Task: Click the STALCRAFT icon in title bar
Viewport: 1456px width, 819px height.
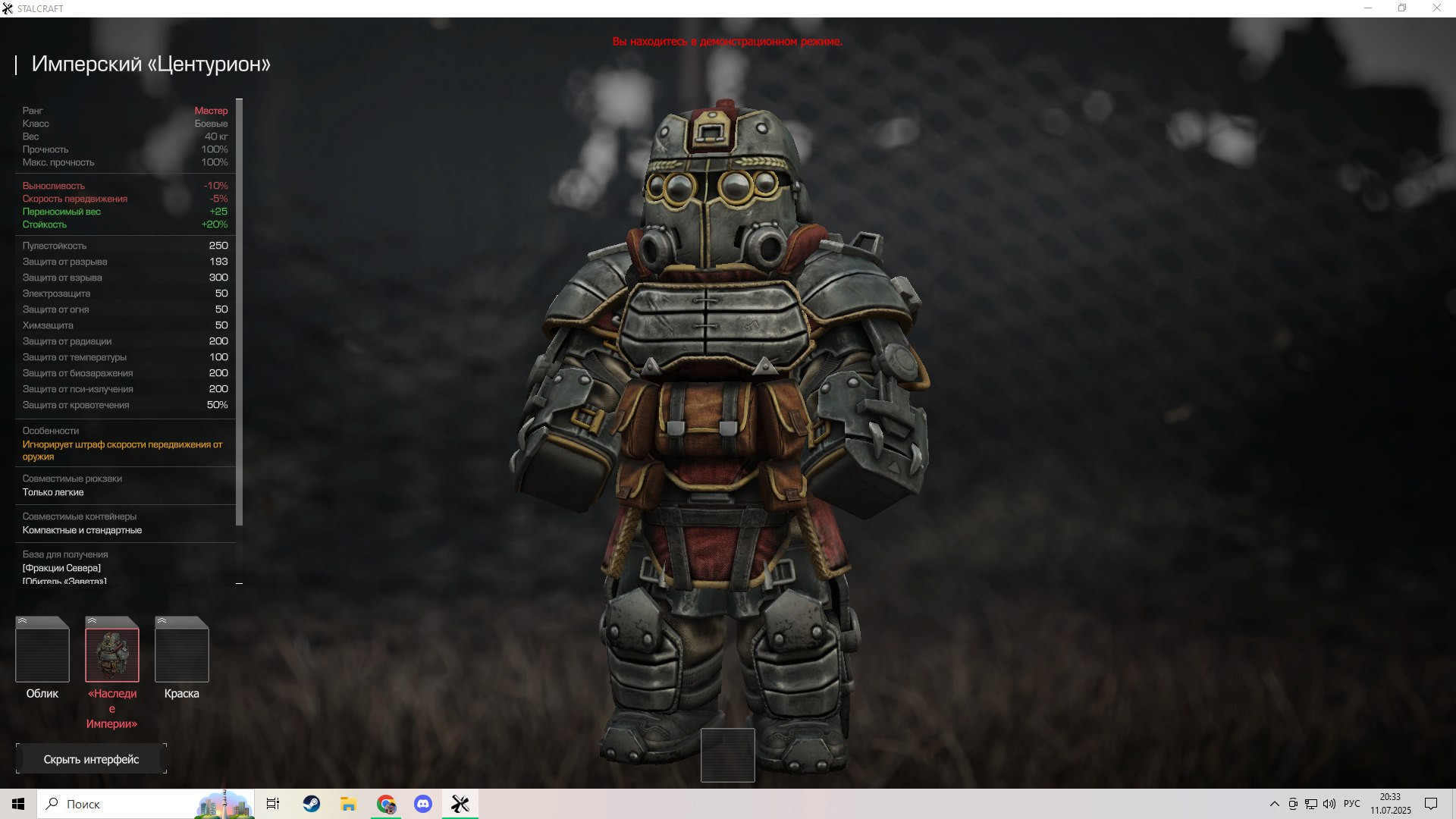Action: (8, 8)
